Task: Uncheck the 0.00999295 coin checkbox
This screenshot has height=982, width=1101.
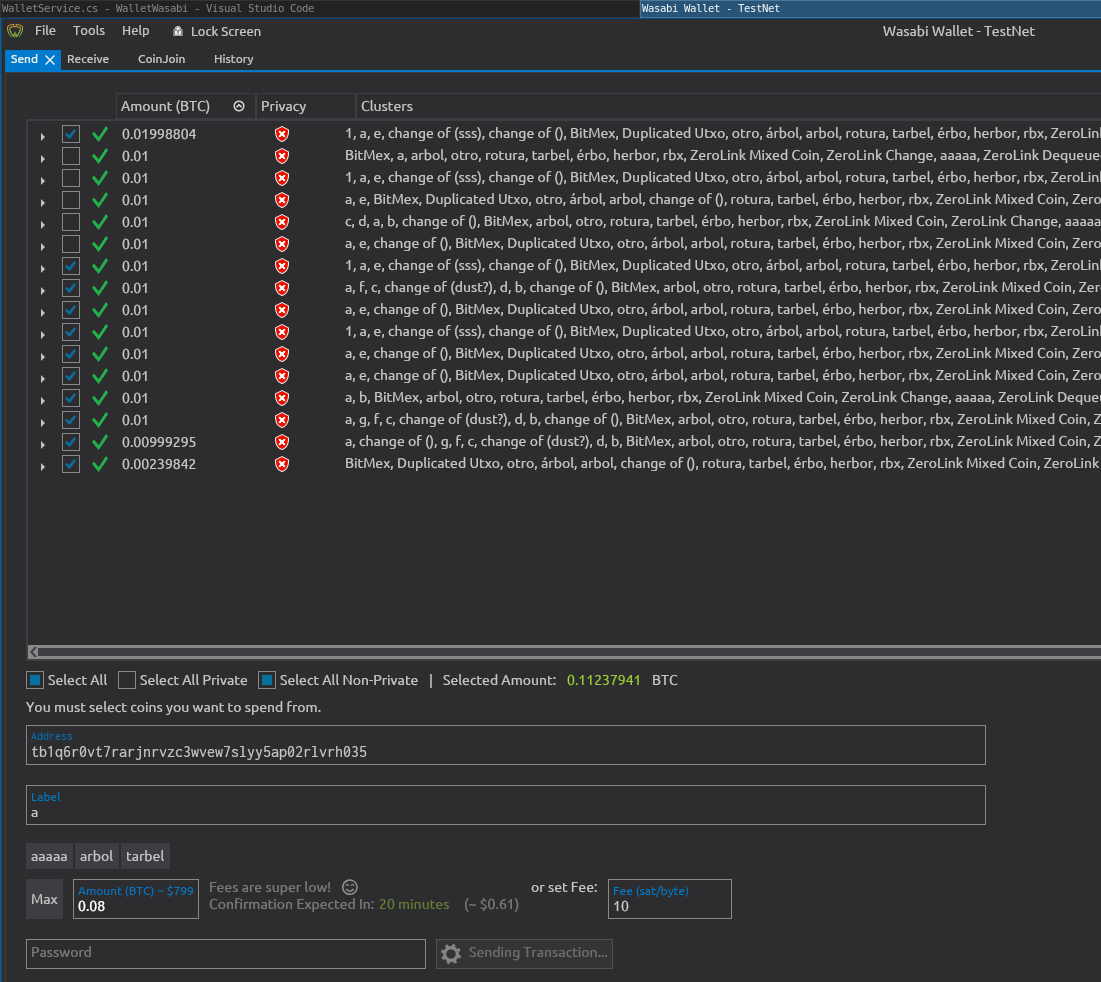Action: pyautogui.click(x=71, y=442)
